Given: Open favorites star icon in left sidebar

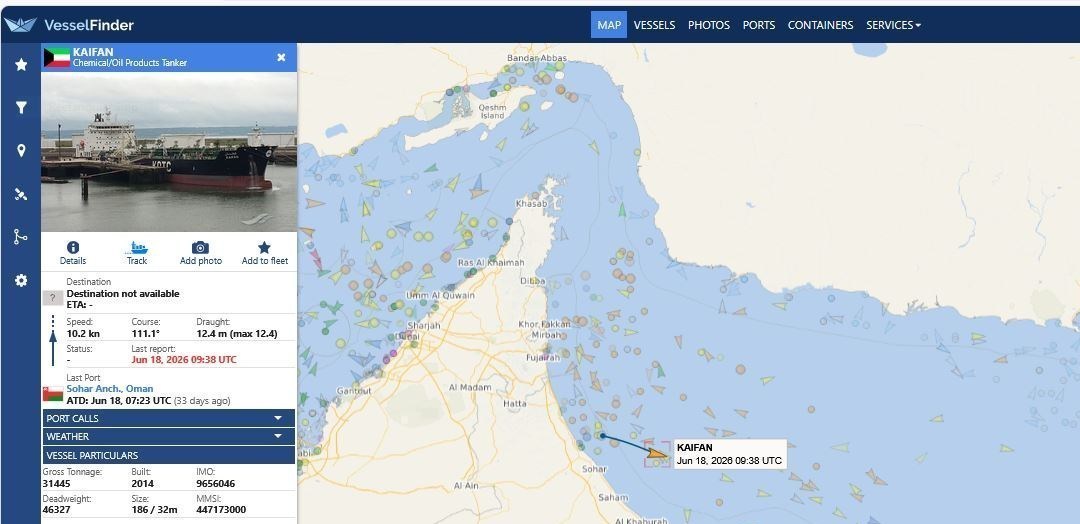Looking at the screenshot, I should point(21,64).
